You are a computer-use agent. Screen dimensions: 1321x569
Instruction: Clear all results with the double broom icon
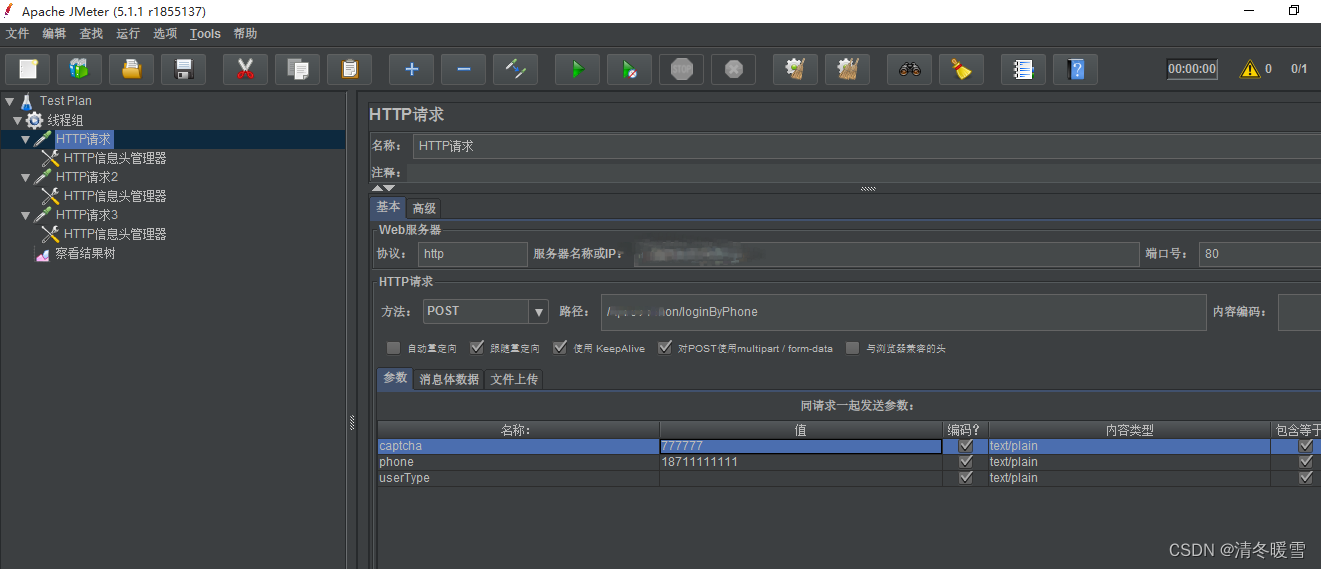pyautogui.click(x=847, y=69)
